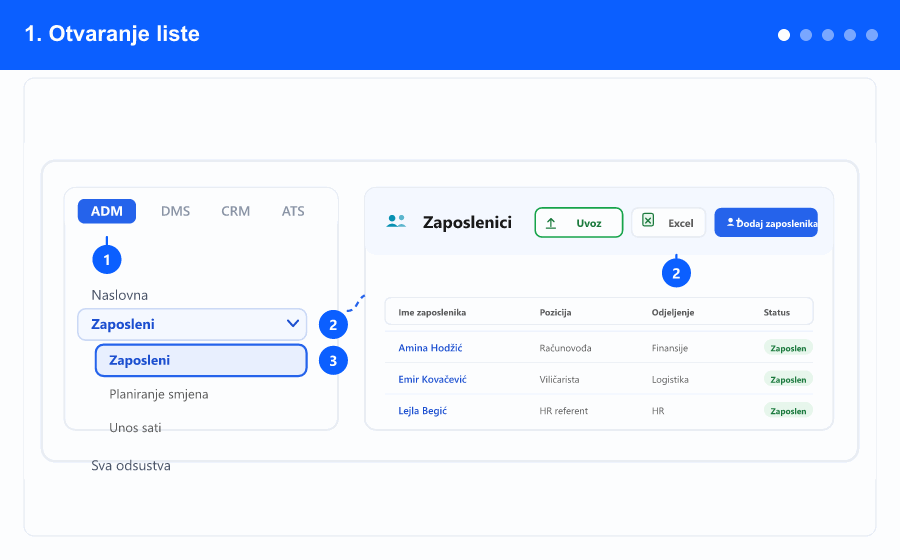
Task: Click the Uvoz import button
Action: (x=579, y=223)
